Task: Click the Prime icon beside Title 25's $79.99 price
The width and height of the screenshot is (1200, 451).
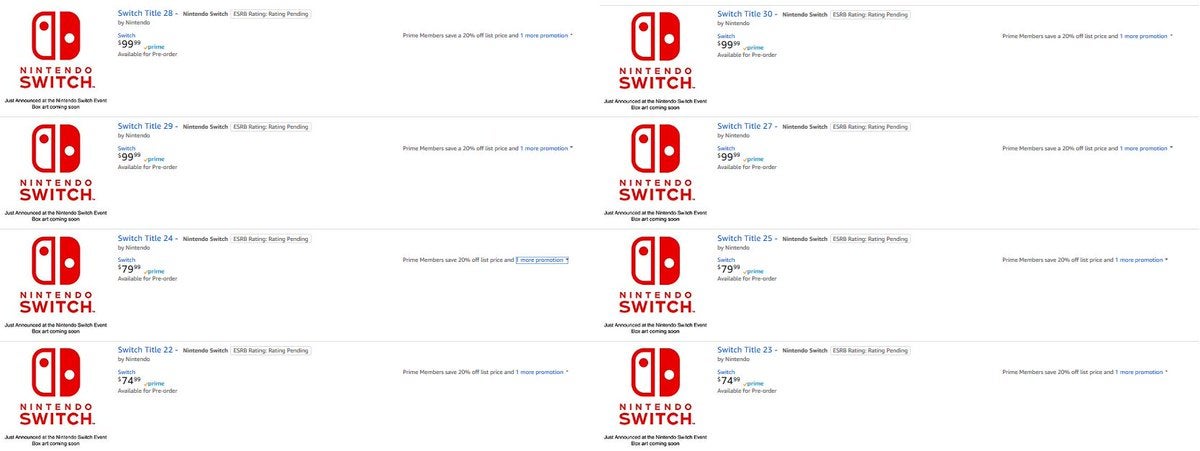Action: click(754, 271)
